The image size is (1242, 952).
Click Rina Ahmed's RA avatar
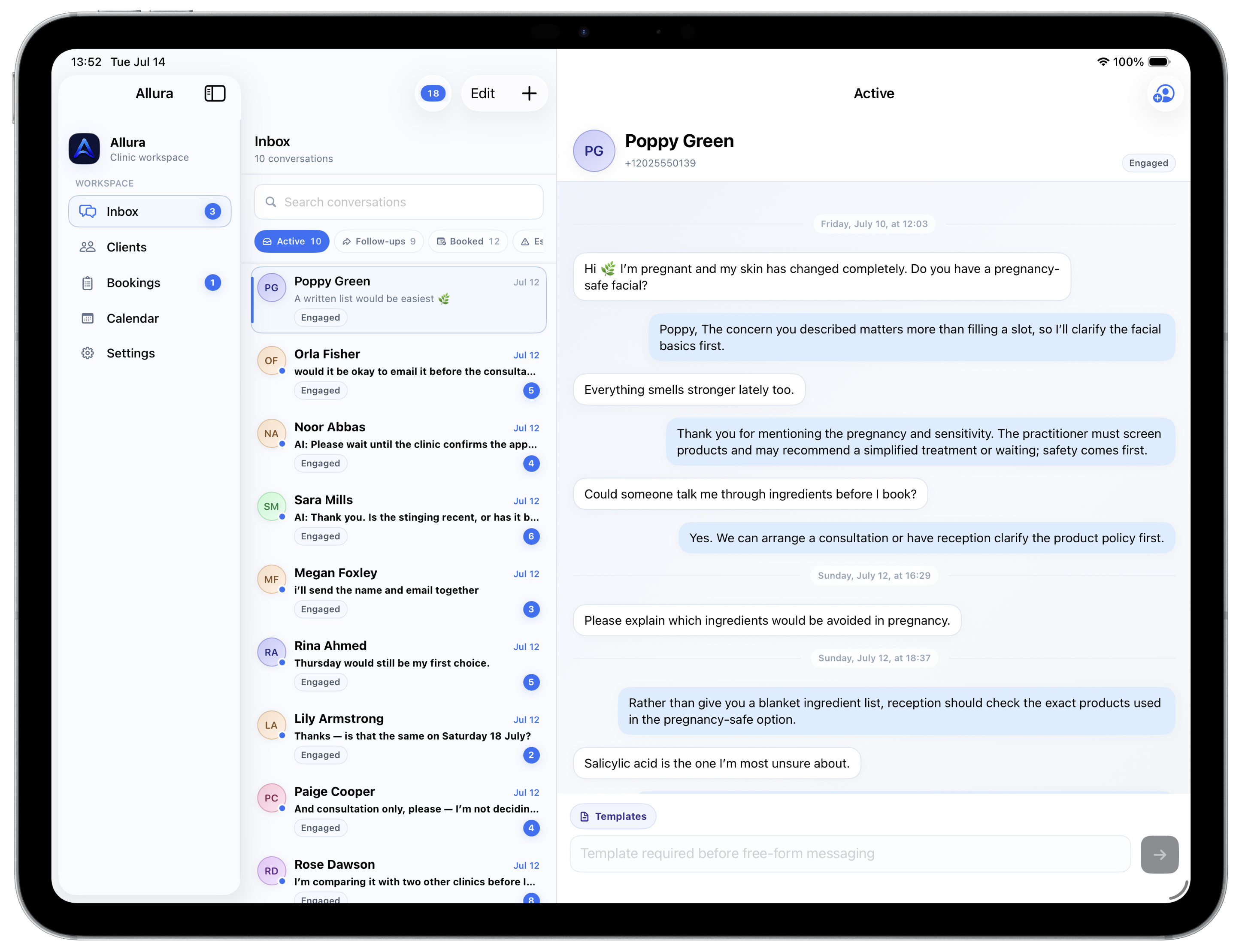point(271,652)
